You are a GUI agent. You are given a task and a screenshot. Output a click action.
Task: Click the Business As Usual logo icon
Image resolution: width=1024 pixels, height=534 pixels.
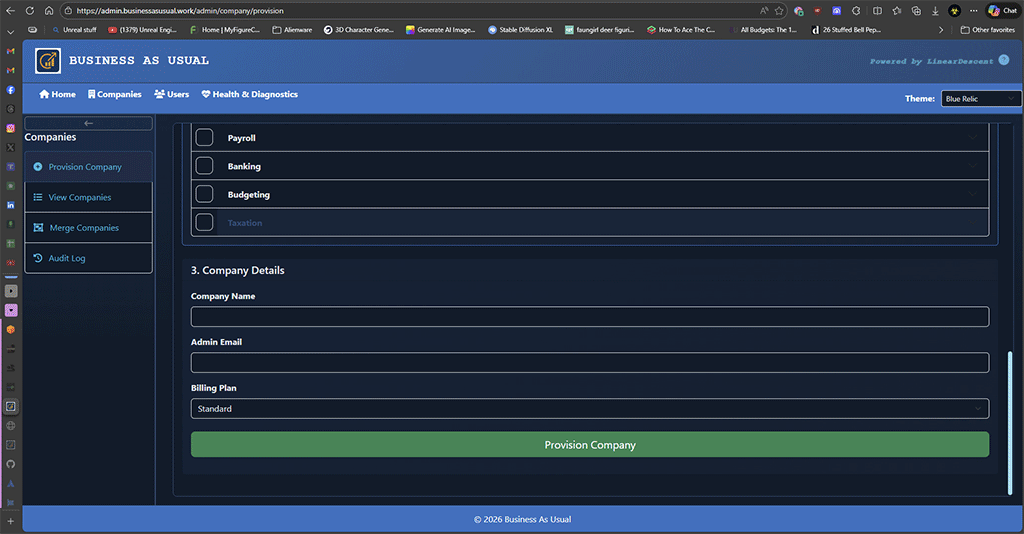click(x=48, y=61)
